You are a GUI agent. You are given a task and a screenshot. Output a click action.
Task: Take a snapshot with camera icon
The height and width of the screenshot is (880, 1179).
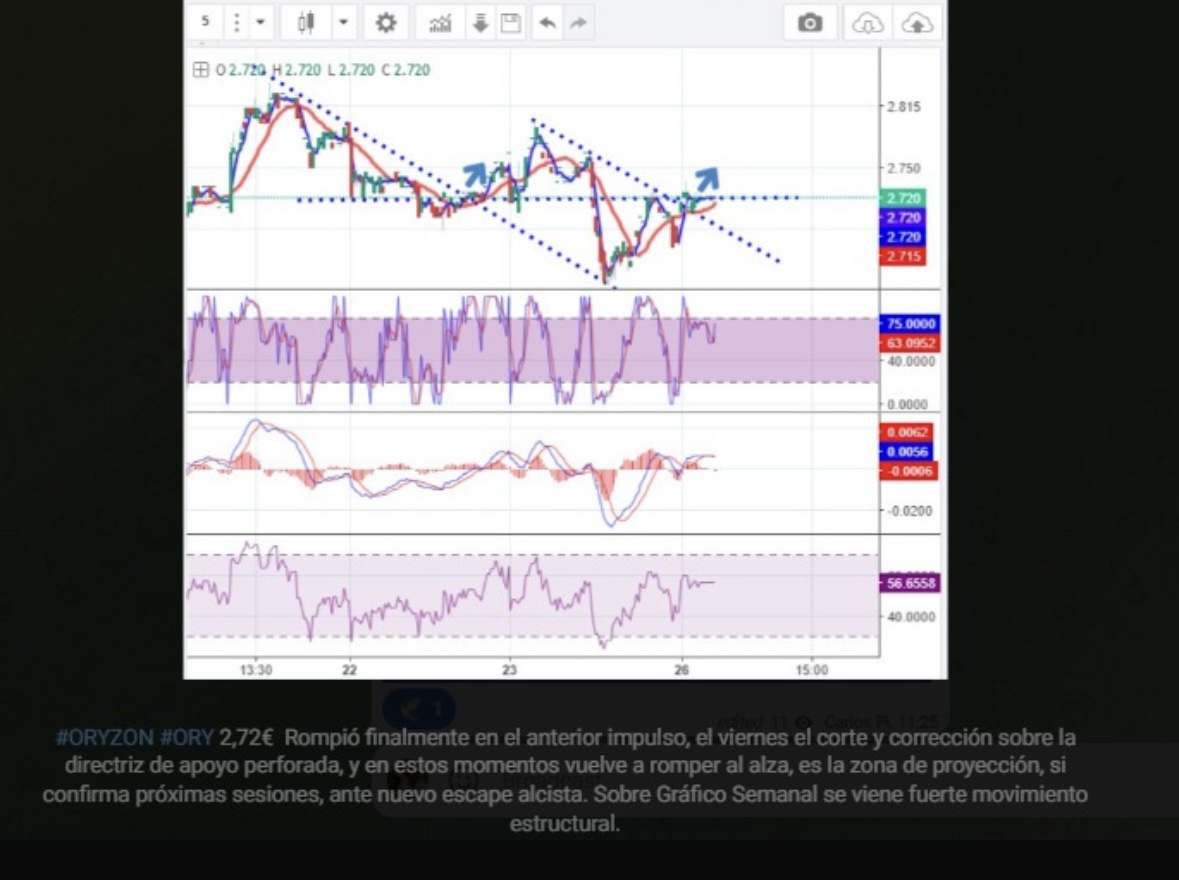point(810,23)
